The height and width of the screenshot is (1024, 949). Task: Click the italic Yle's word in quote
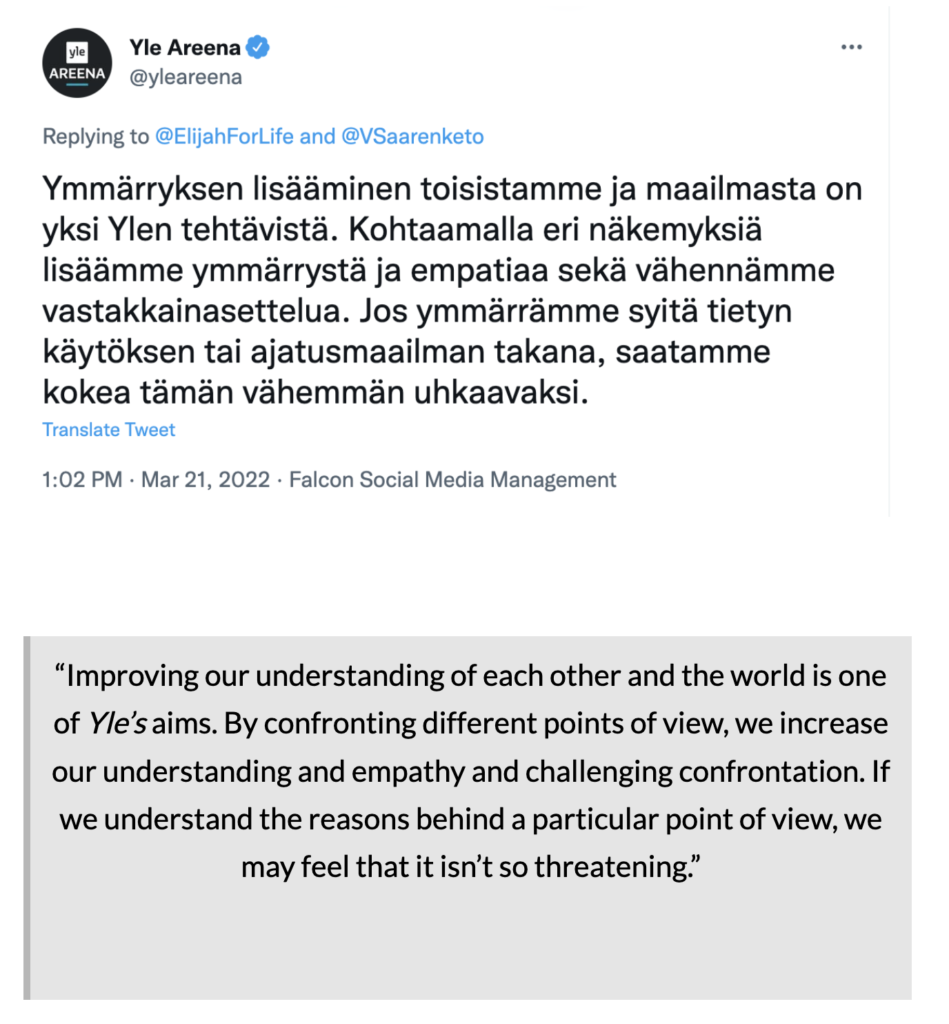(116, 723)
